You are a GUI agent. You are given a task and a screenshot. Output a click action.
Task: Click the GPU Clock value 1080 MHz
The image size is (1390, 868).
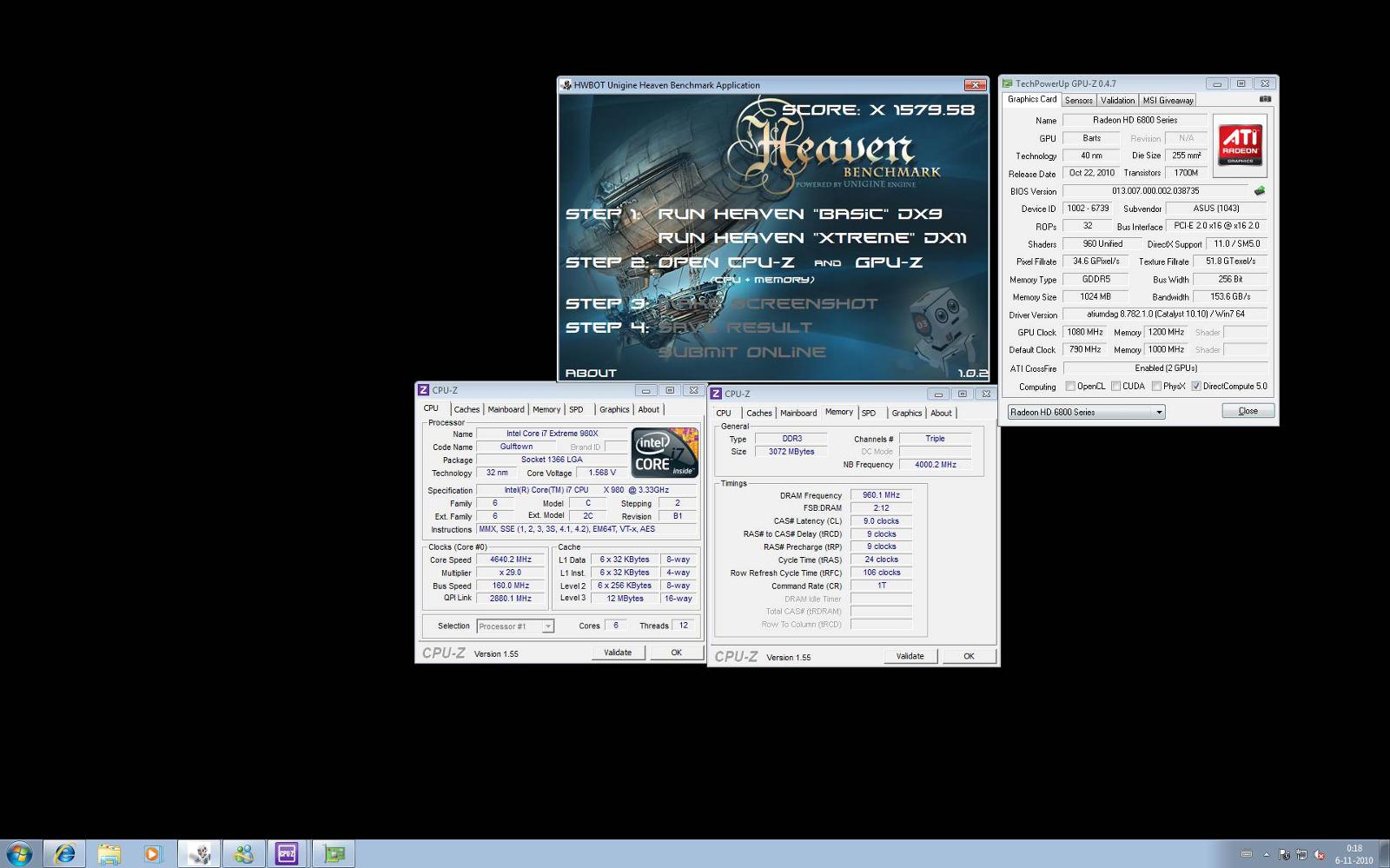tap(1085, 332)
